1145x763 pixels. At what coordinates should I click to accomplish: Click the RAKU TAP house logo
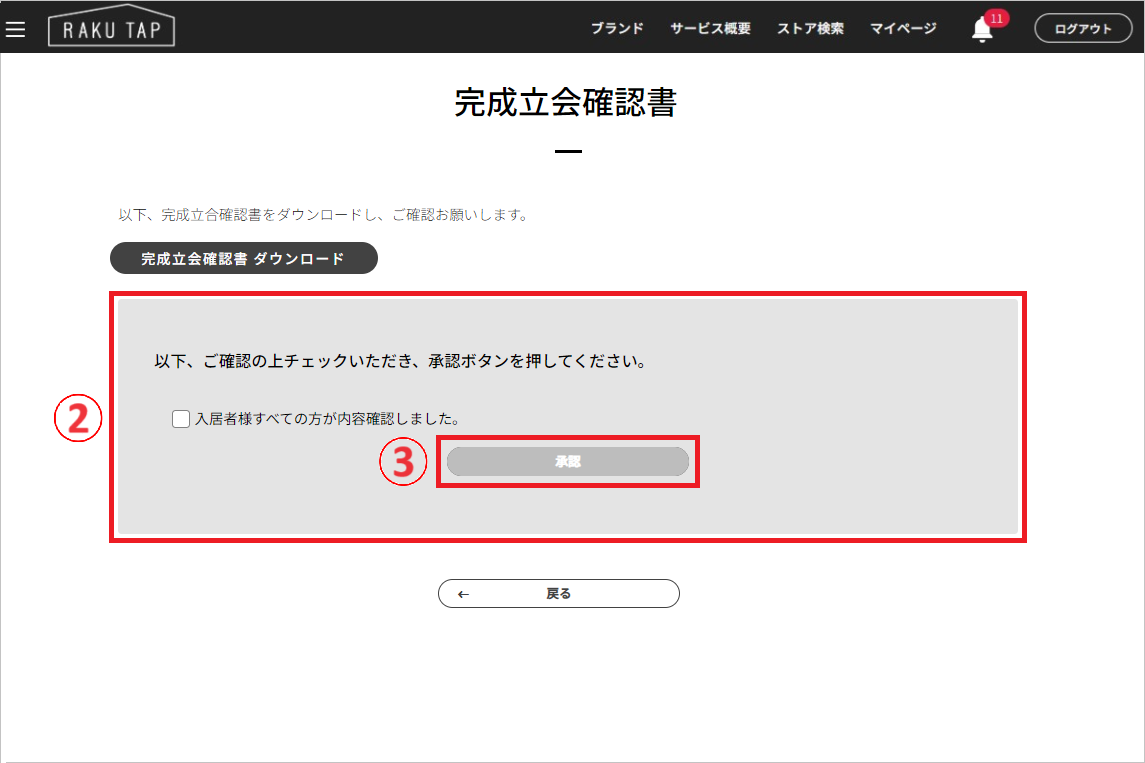click(111, 27)
